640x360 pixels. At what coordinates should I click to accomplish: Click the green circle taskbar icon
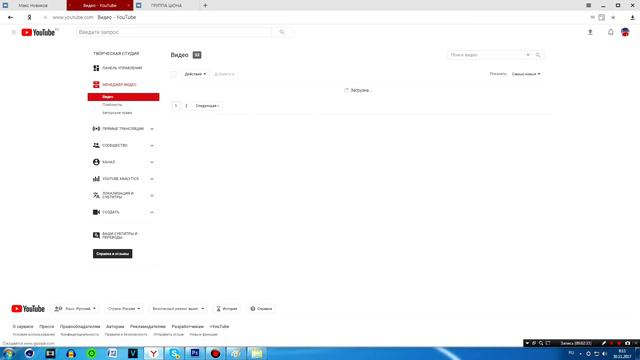click(x=91, y=353)
